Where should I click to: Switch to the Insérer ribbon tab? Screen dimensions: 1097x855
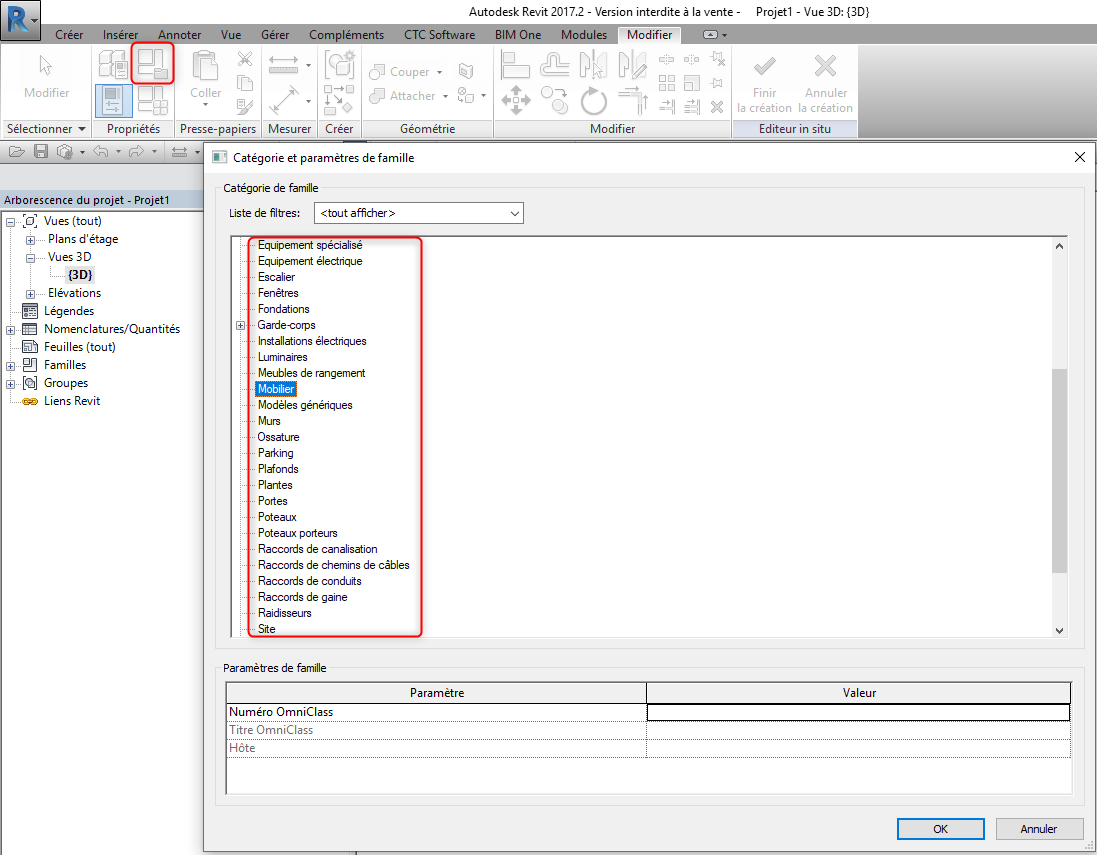(x=121, y=35)
